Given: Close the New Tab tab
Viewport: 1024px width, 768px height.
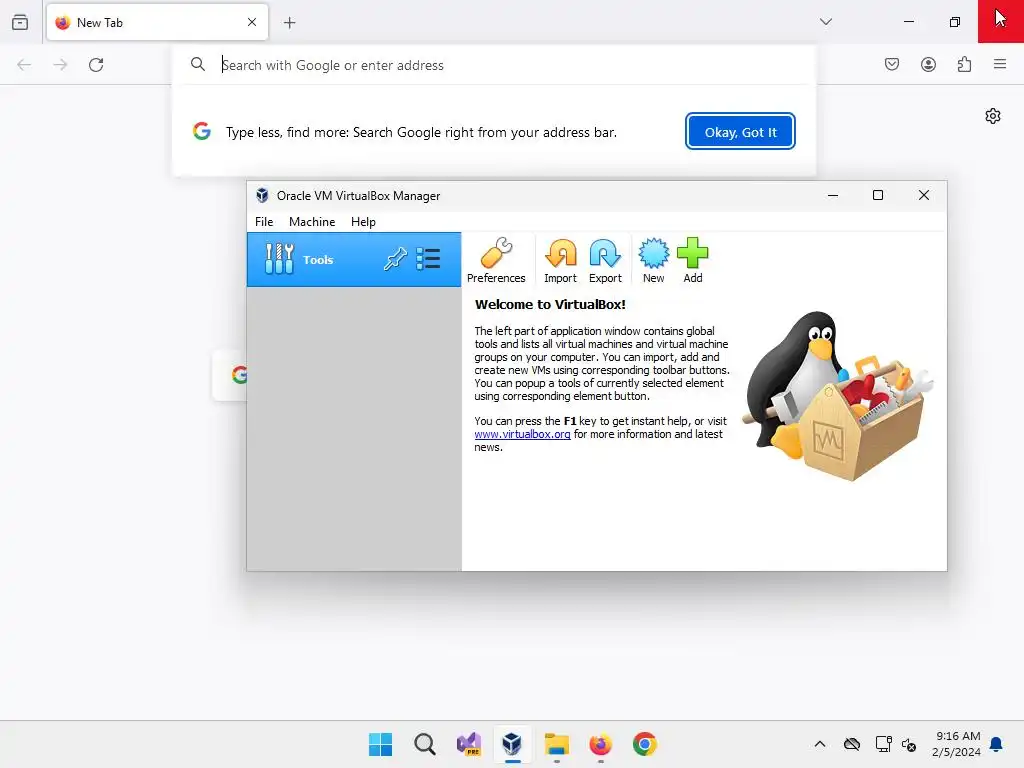Looking at the screenshot, I should coord(252,22).
